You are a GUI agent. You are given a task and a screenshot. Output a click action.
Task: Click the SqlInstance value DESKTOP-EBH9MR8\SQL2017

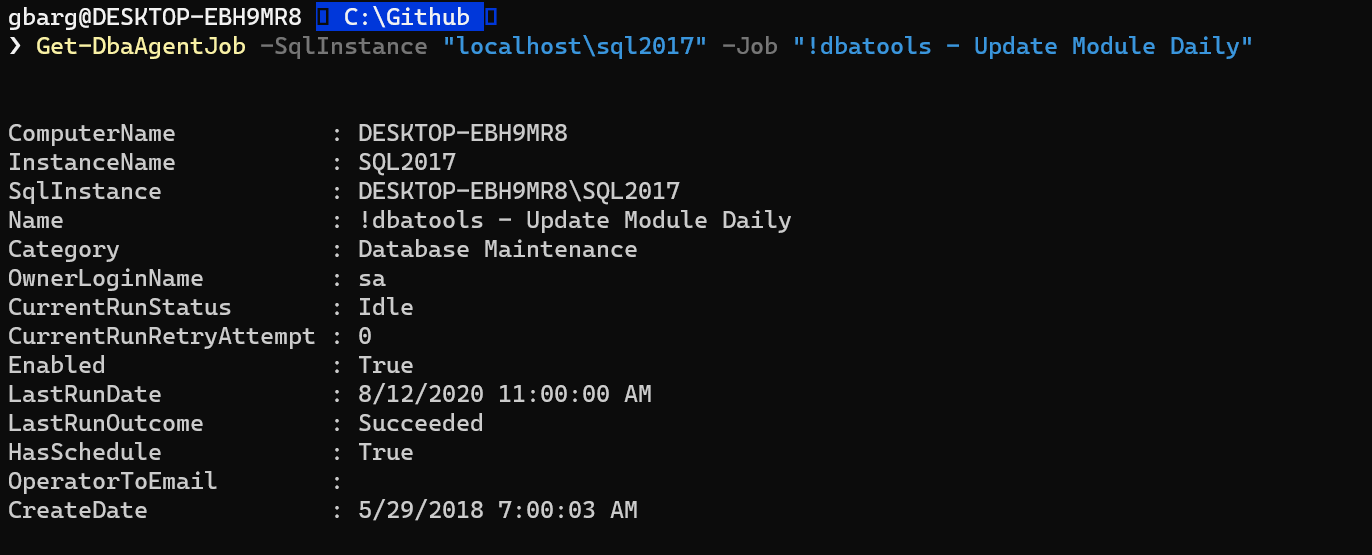tap(519, 191)
